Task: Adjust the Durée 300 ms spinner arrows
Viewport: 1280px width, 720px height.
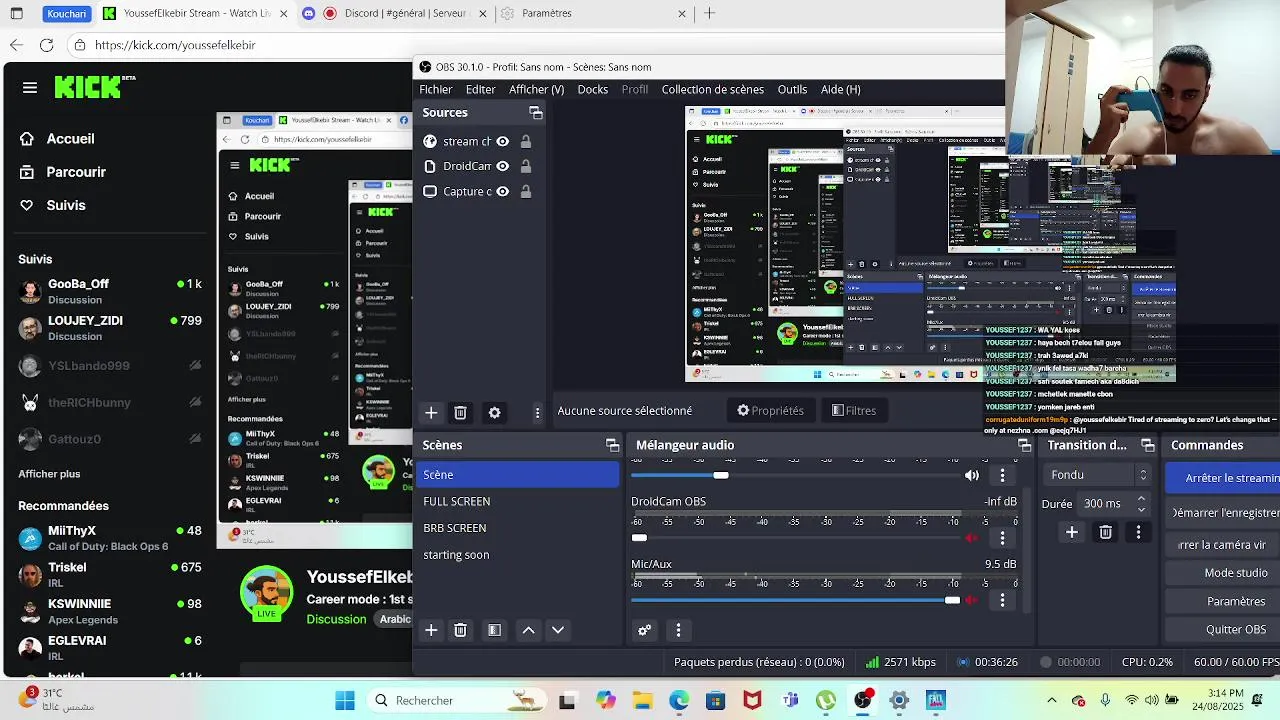Action: coord(1141,503)
